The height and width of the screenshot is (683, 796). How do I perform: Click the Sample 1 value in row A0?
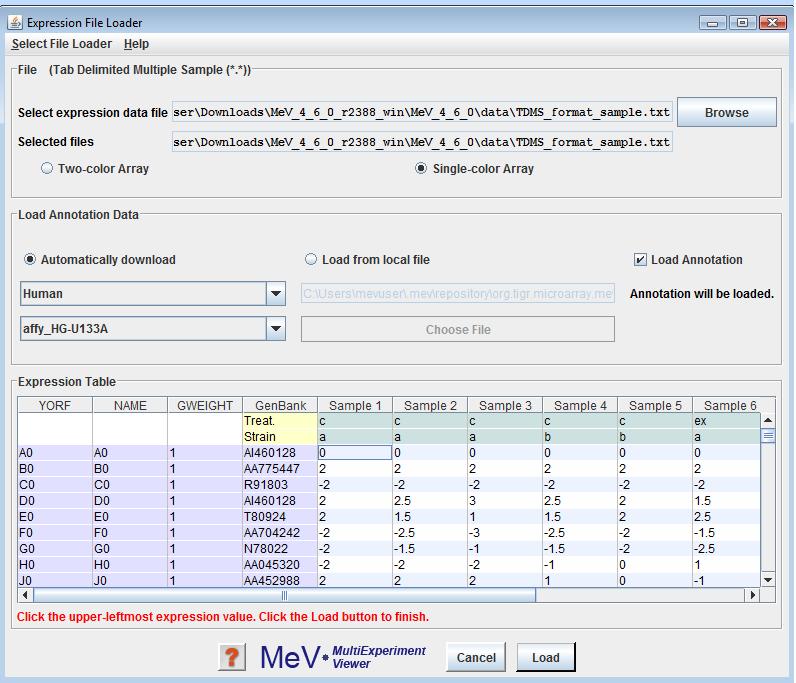[x=354, y=453]
